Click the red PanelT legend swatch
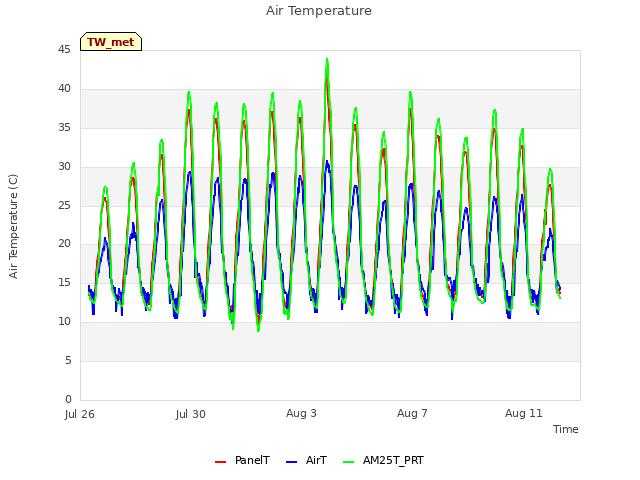640x480 pixels. (220, 462)
